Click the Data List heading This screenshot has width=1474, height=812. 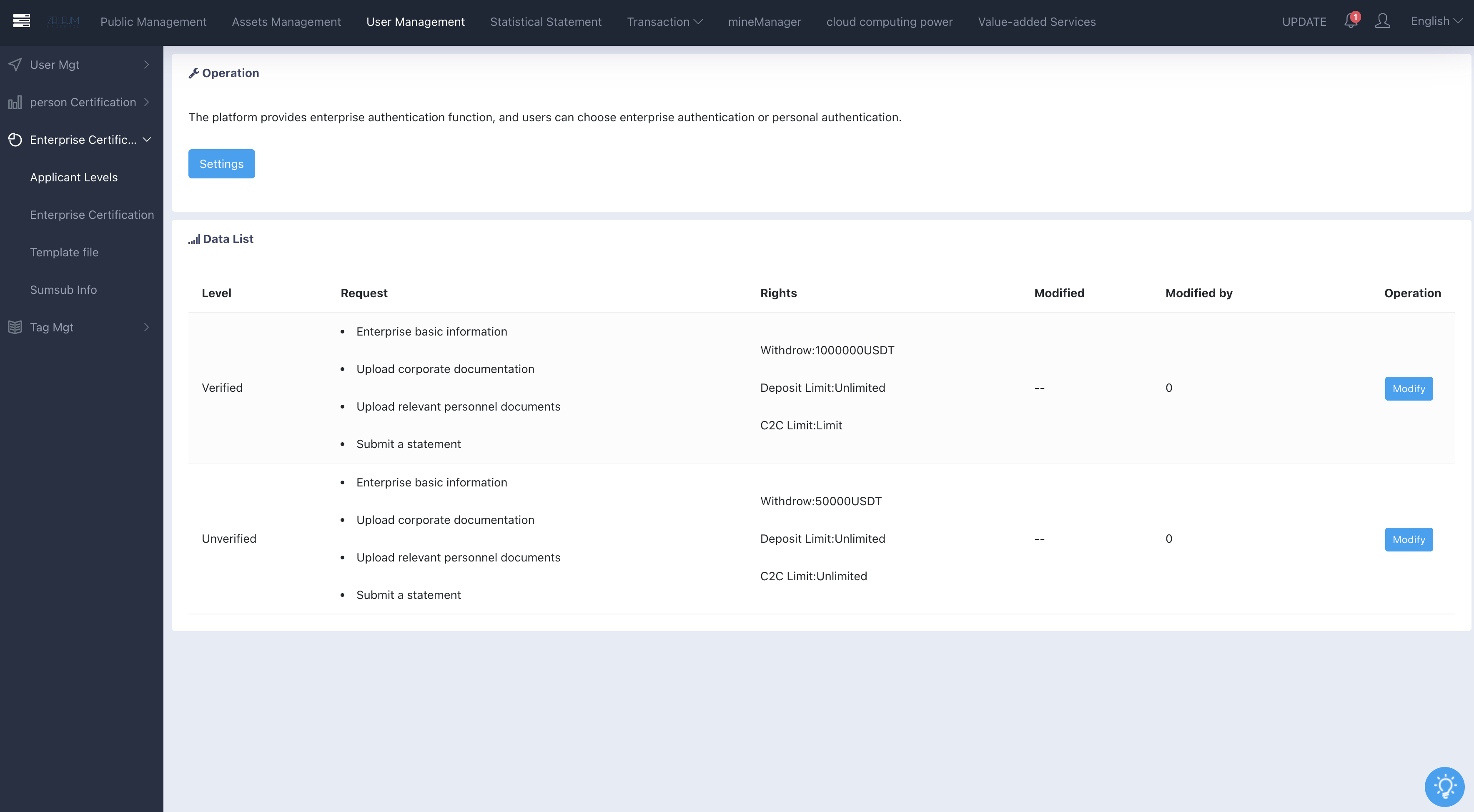click(x=228, y=239)
